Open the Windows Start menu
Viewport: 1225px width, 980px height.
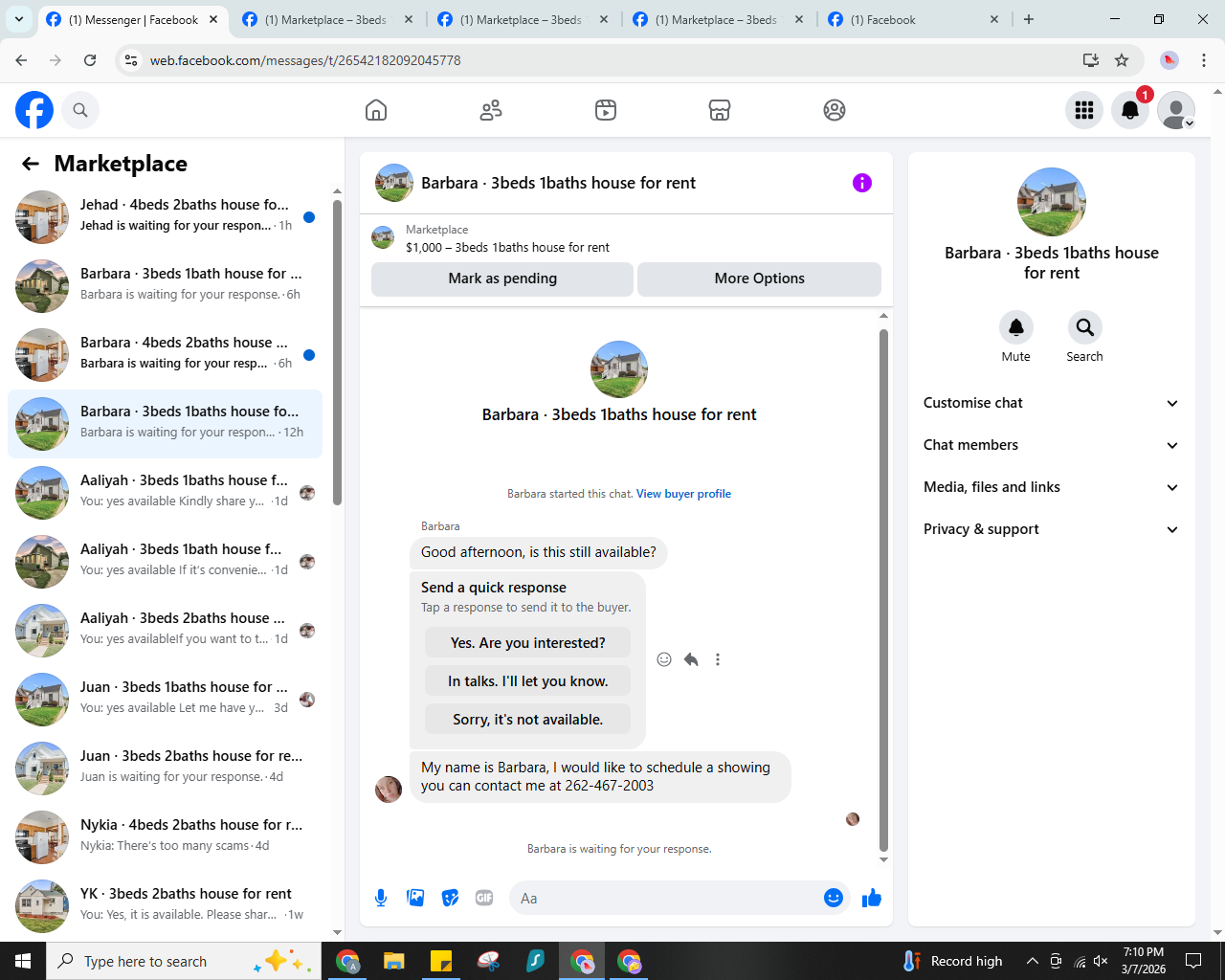pos(23,961)
